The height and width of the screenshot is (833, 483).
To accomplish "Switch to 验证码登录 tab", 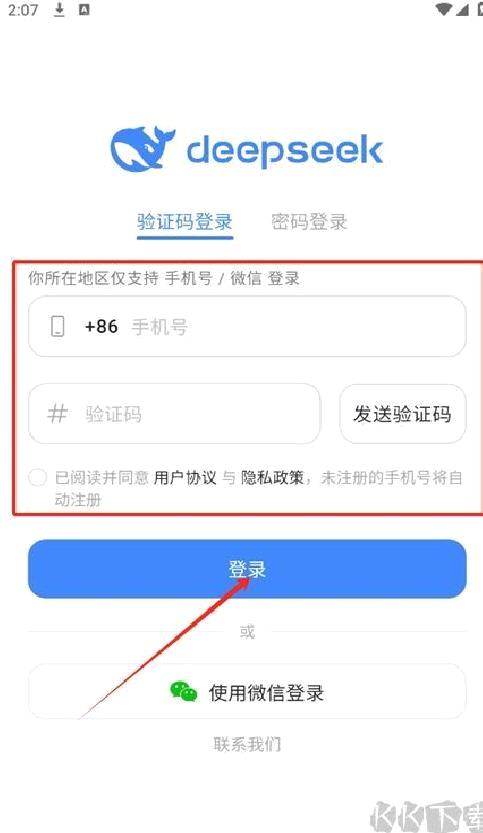I will (x=185, y=222).
